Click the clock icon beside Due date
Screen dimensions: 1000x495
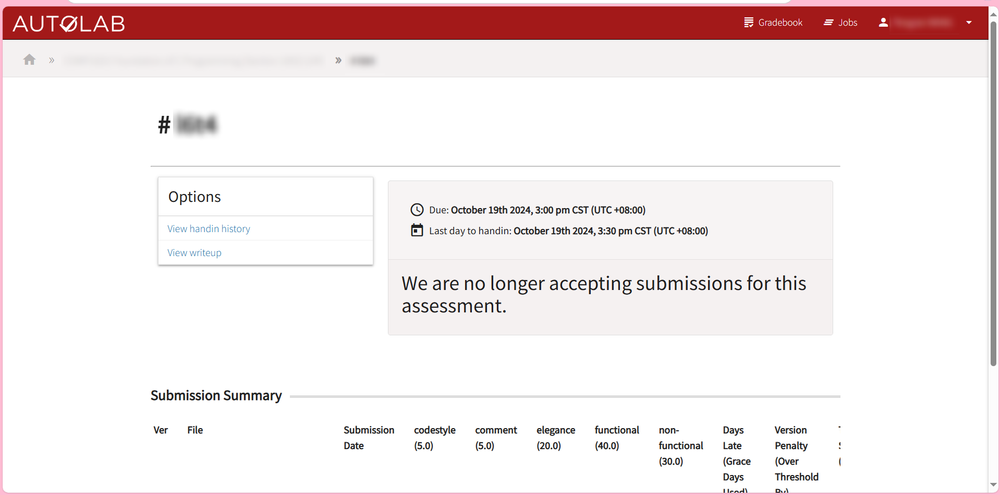click(416, 210)
